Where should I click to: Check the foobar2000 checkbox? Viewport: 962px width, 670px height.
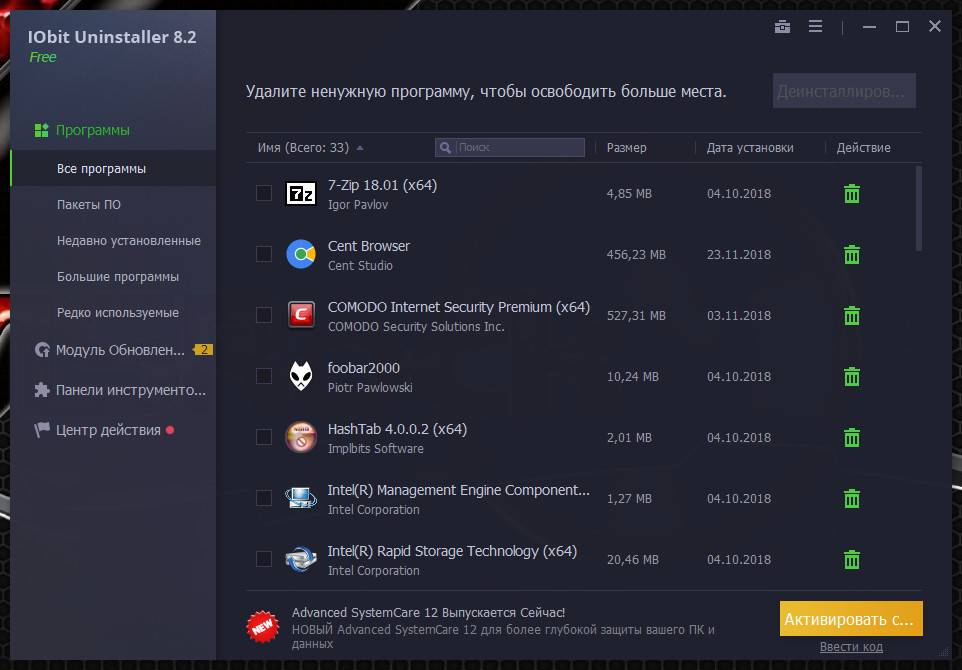point(264,375)
